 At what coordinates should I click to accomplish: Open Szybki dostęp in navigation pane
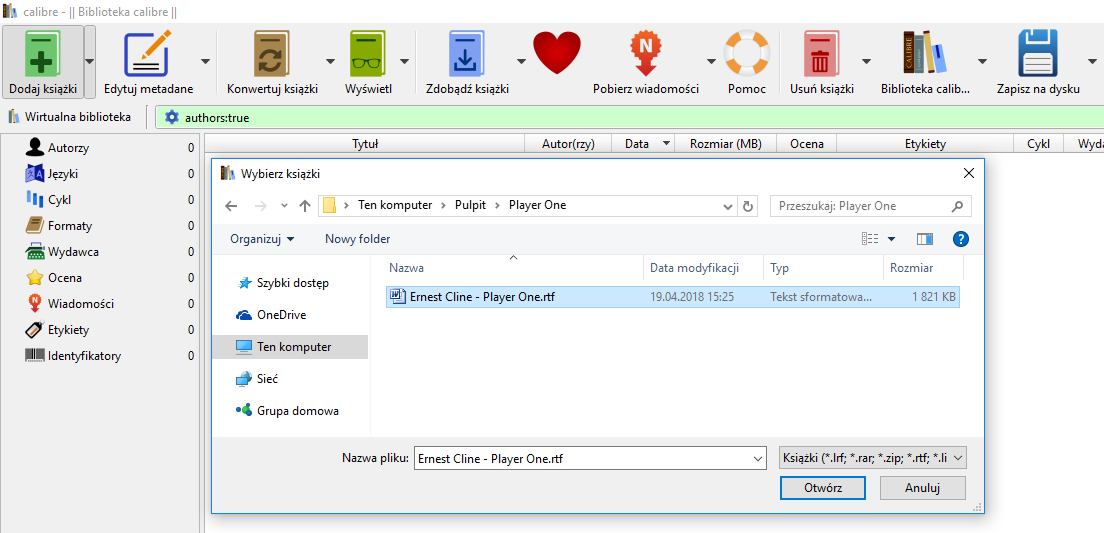pyautogui.click(x=292, y=283)
